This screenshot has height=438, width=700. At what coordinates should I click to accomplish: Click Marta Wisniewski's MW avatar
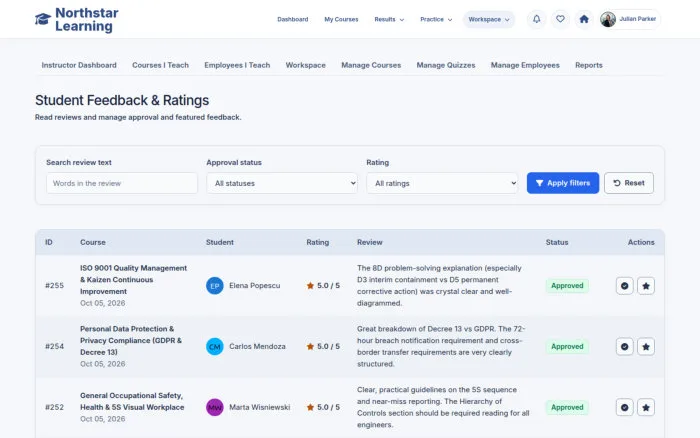click(x=215, y=407)
